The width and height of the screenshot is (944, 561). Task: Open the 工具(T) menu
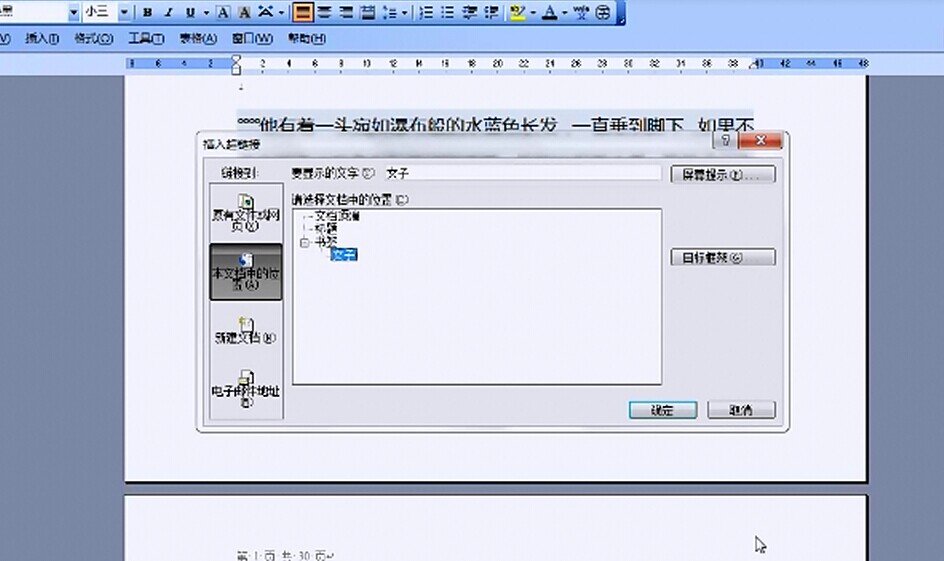[x=146, y=39]
